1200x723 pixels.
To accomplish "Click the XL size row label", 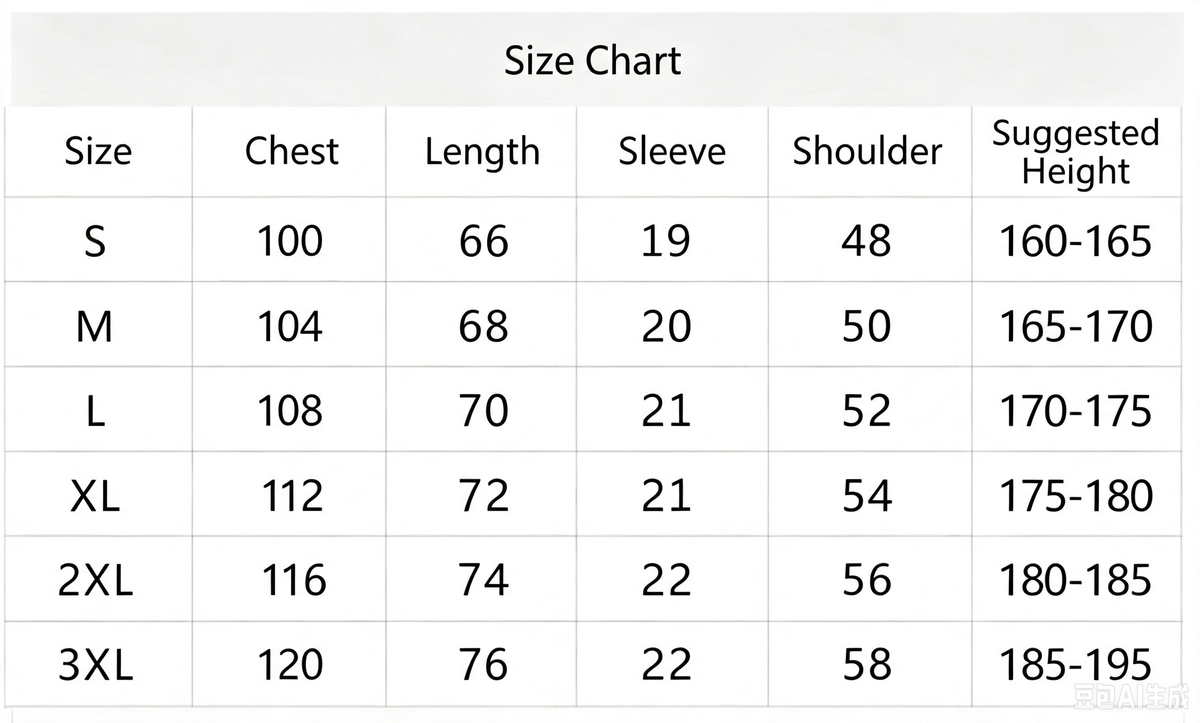I will point(95,496).
